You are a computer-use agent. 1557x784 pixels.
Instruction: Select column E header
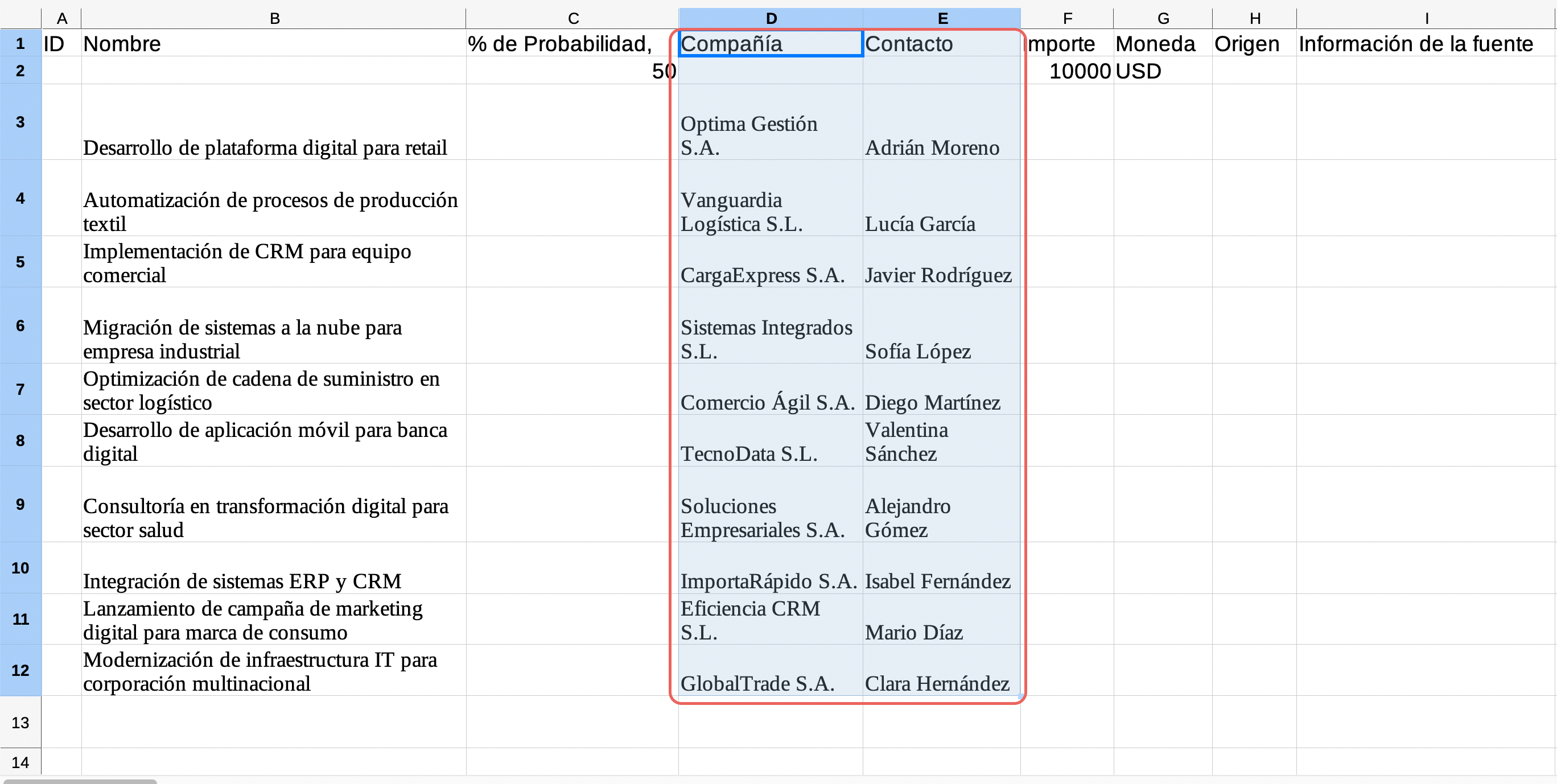(942, 18)
